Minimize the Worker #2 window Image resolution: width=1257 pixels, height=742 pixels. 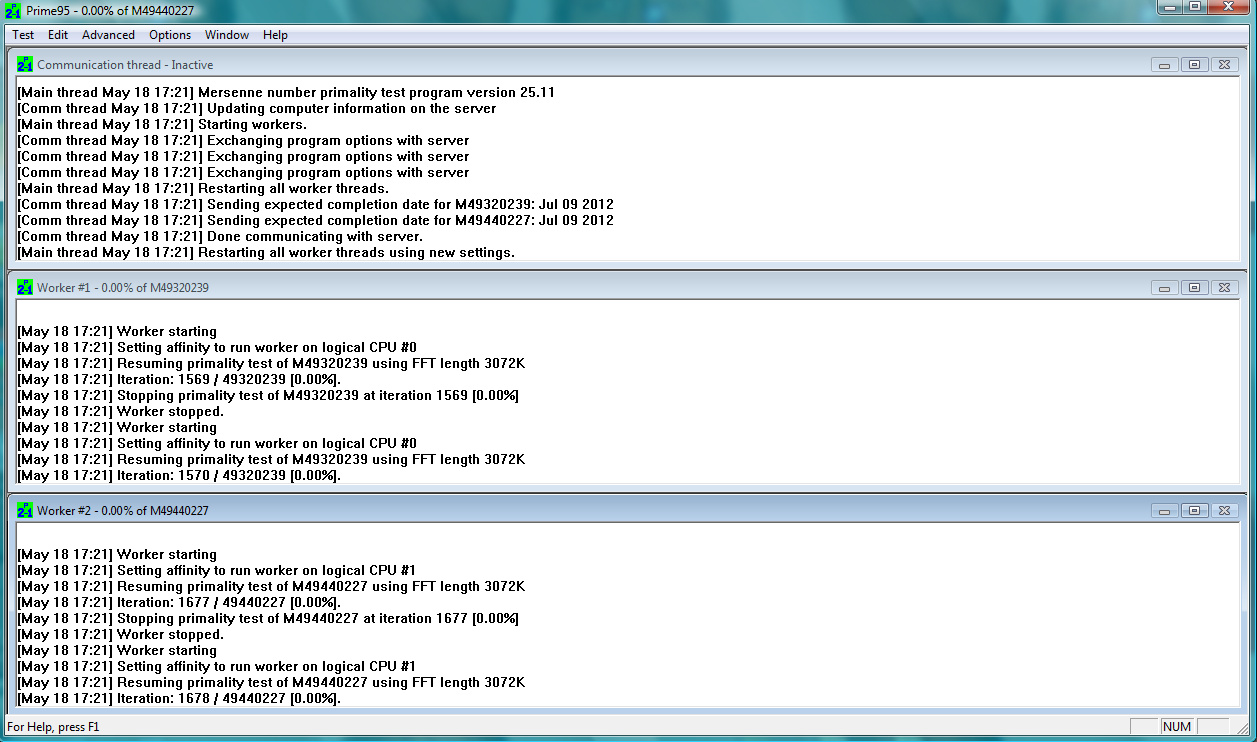(1164, 511)
